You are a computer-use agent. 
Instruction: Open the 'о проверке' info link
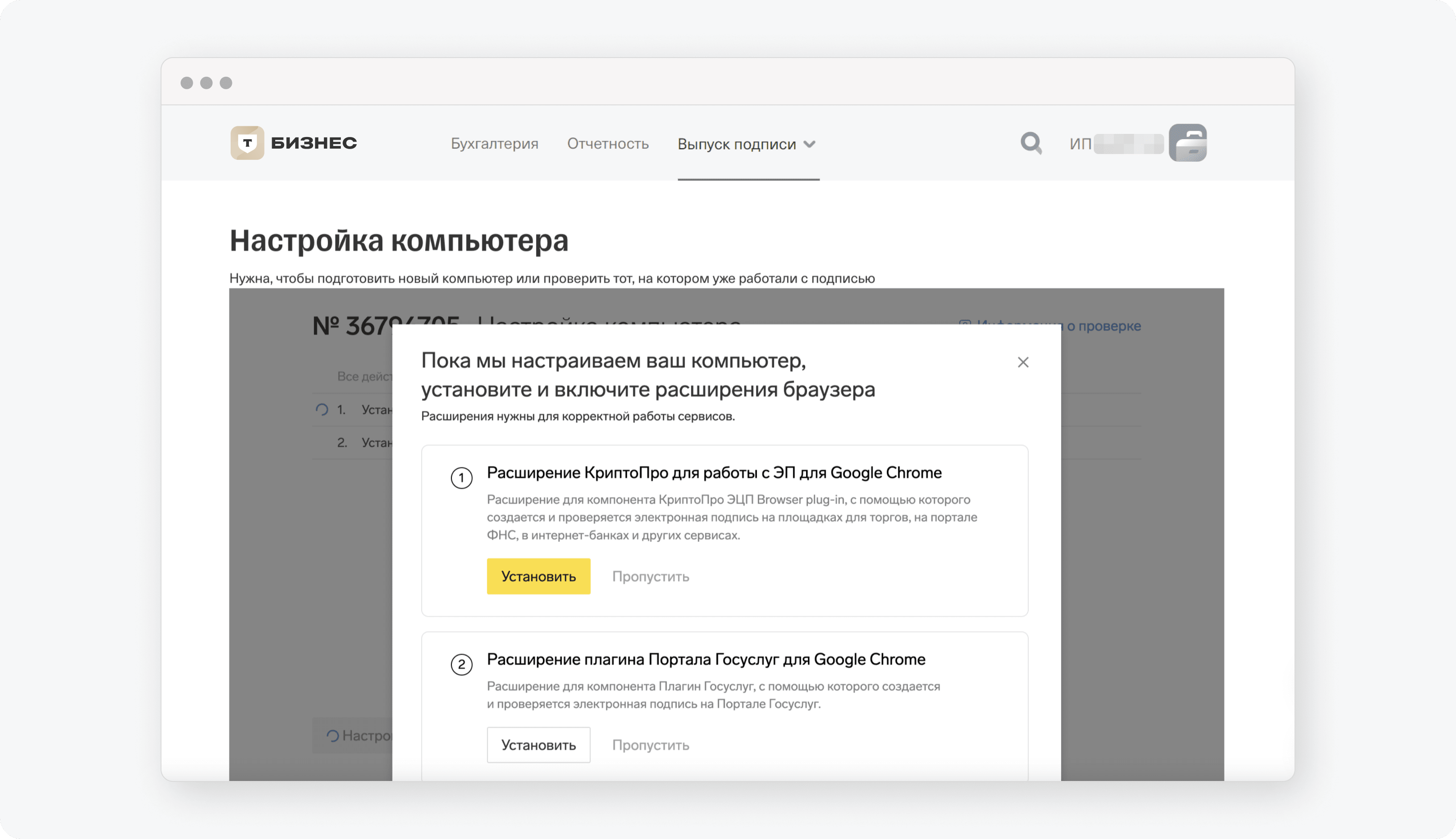click(x=1103, y=326)
